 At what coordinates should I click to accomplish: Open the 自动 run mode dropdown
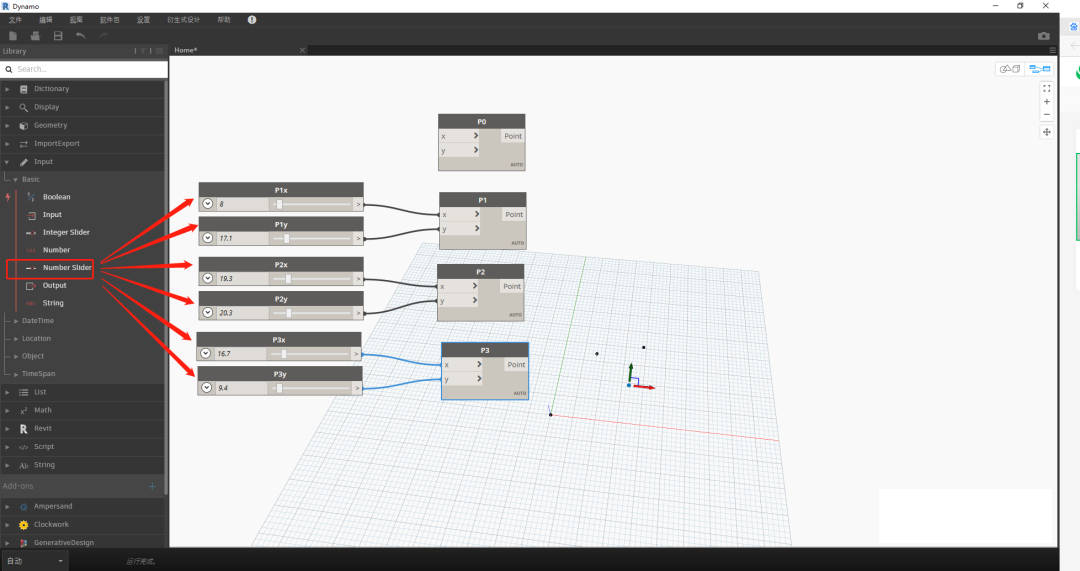click(x=34, y=561)
